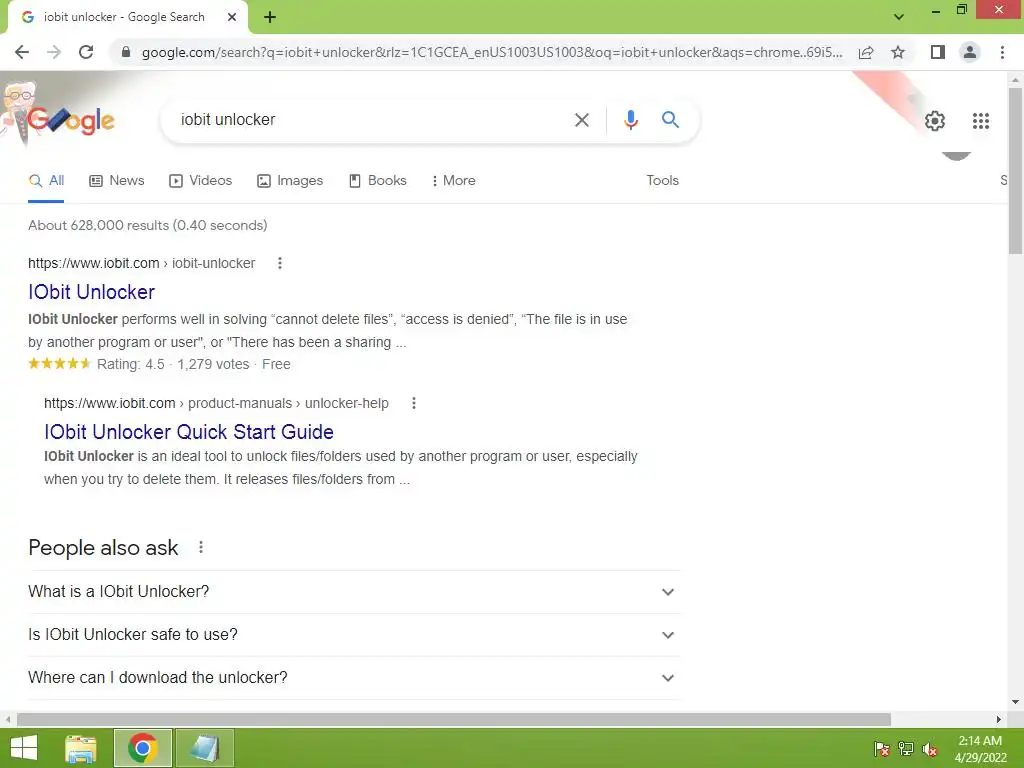Open Google quick settings gear

click(x=935, y=121)
